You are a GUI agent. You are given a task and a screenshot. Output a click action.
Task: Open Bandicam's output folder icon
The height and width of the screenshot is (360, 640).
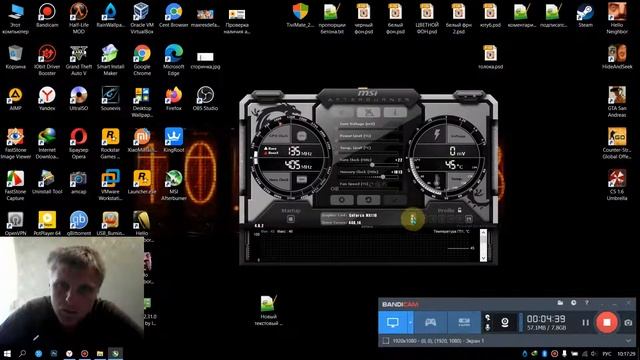[x=560, y=303]
